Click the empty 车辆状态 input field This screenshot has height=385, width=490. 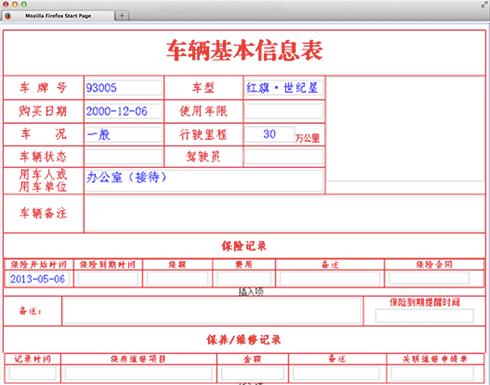(x=124, y=157)
